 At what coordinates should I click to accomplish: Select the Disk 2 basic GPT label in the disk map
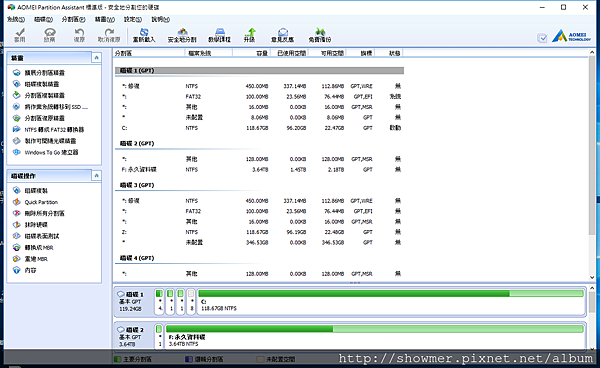pos(134,336)
